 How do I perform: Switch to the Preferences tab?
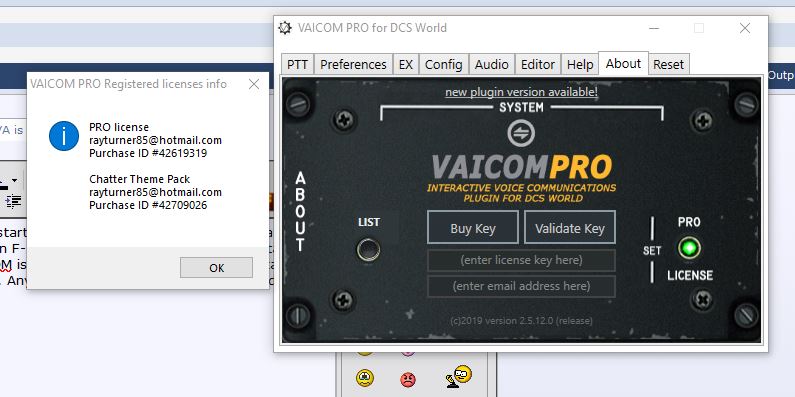pos(353,64)
